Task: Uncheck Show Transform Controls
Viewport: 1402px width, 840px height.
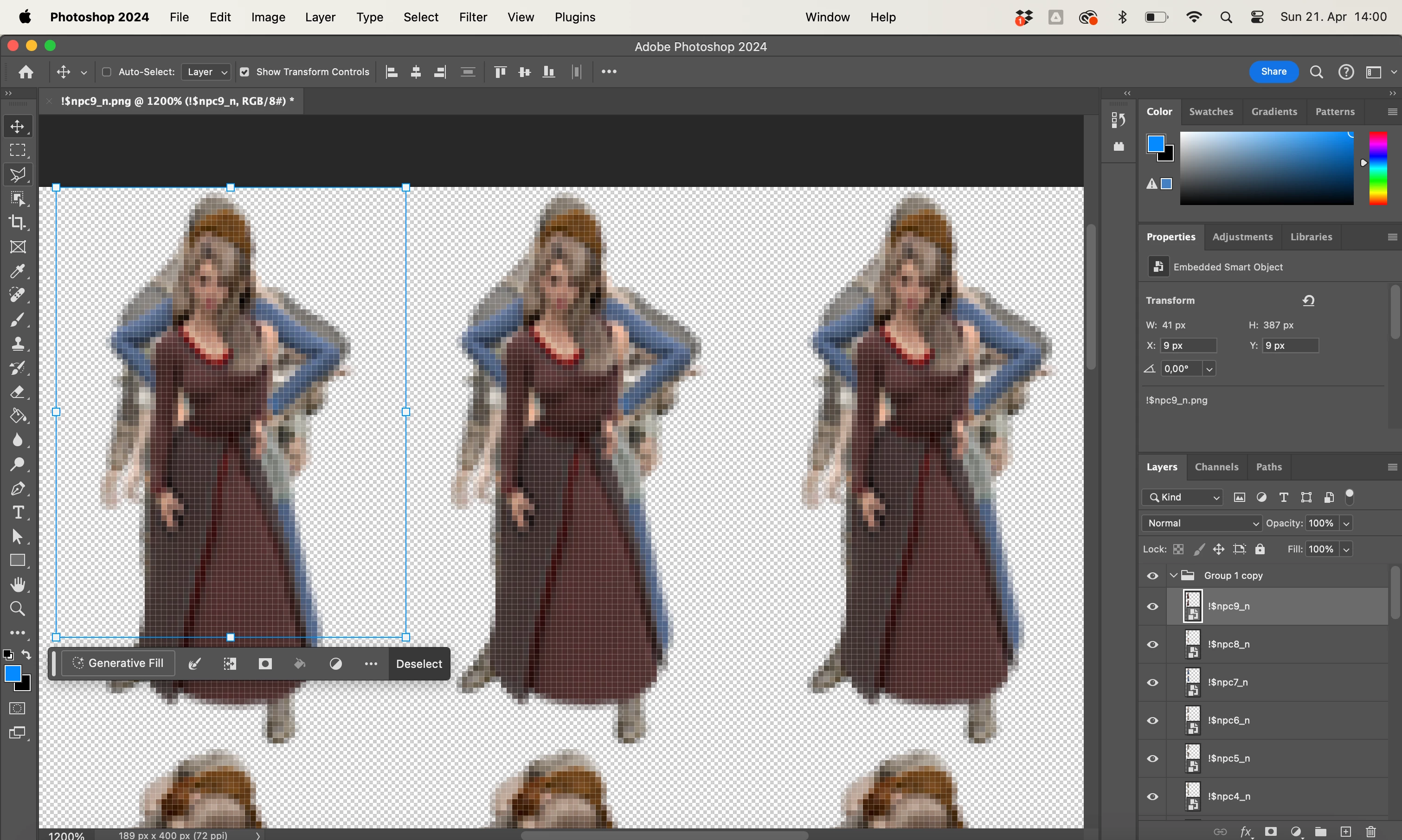Action: point(244,72)
